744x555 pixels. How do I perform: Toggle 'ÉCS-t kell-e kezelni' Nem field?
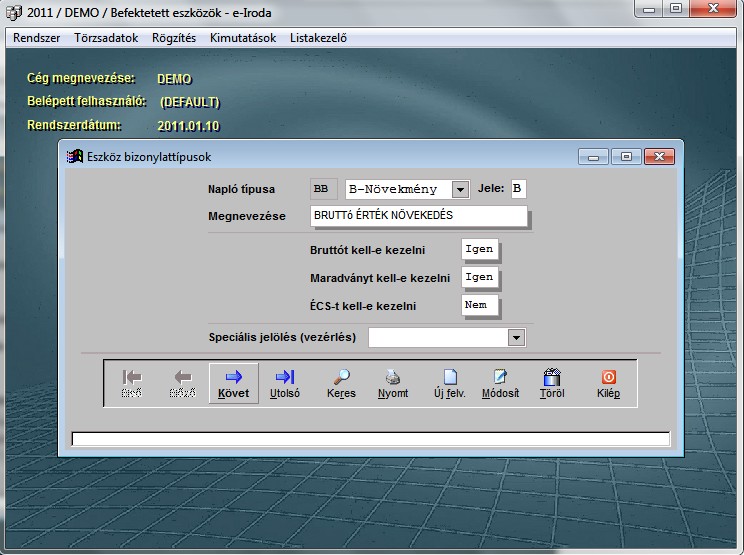[480, 305]
